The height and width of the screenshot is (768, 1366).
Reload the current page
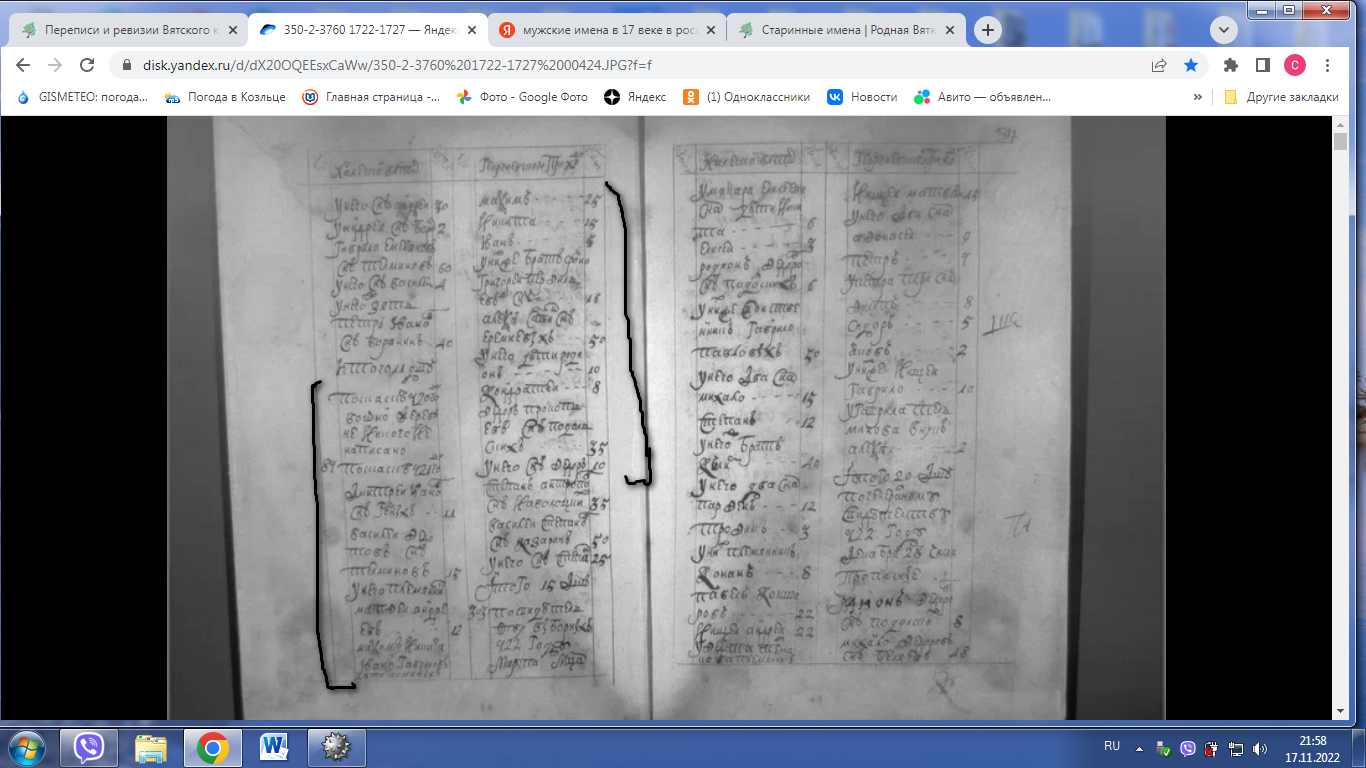87,65
